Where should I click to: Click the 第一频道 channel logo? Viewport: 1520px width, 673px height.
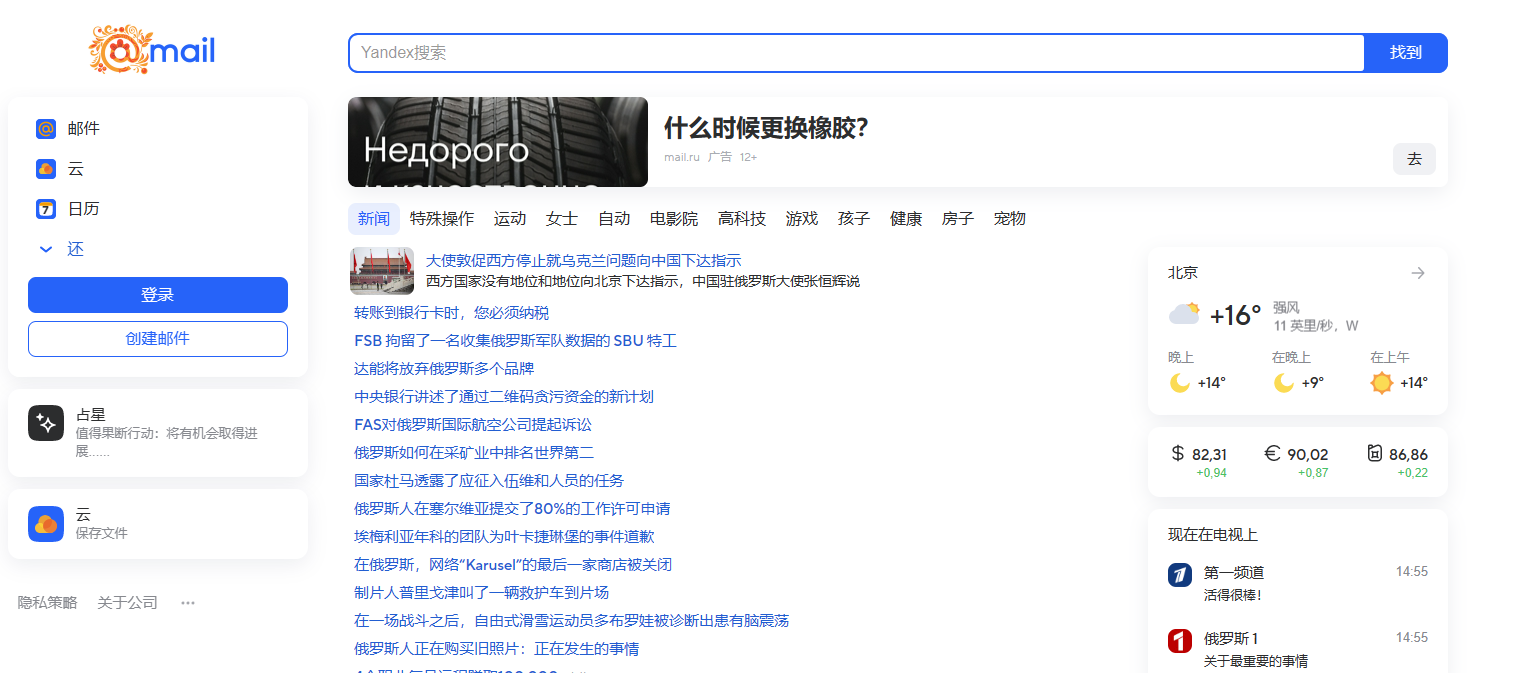(1180, 575)
